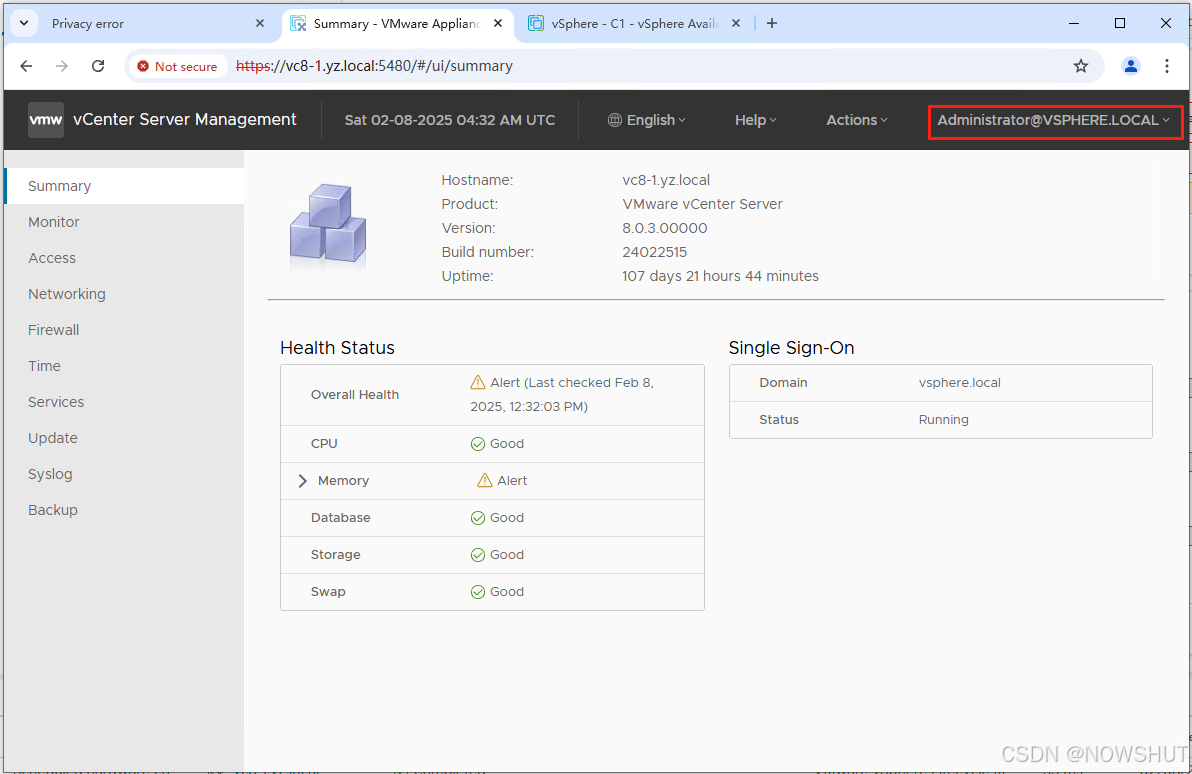1192x774 pixels.
Task: Select Summary in the sidebar
Action: pos(125,186)
